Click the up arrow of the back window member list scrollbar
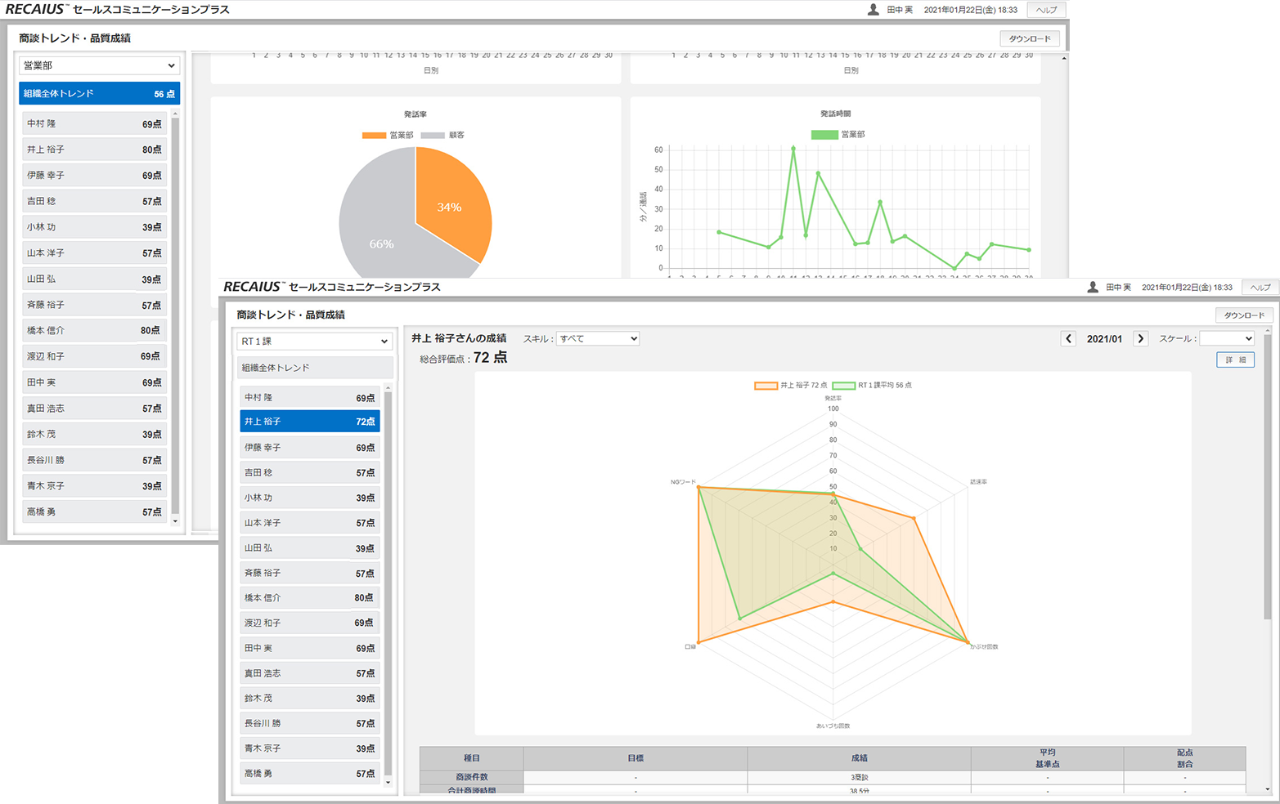Viewport: 1280px width, 804px height. tap(175, 114)
